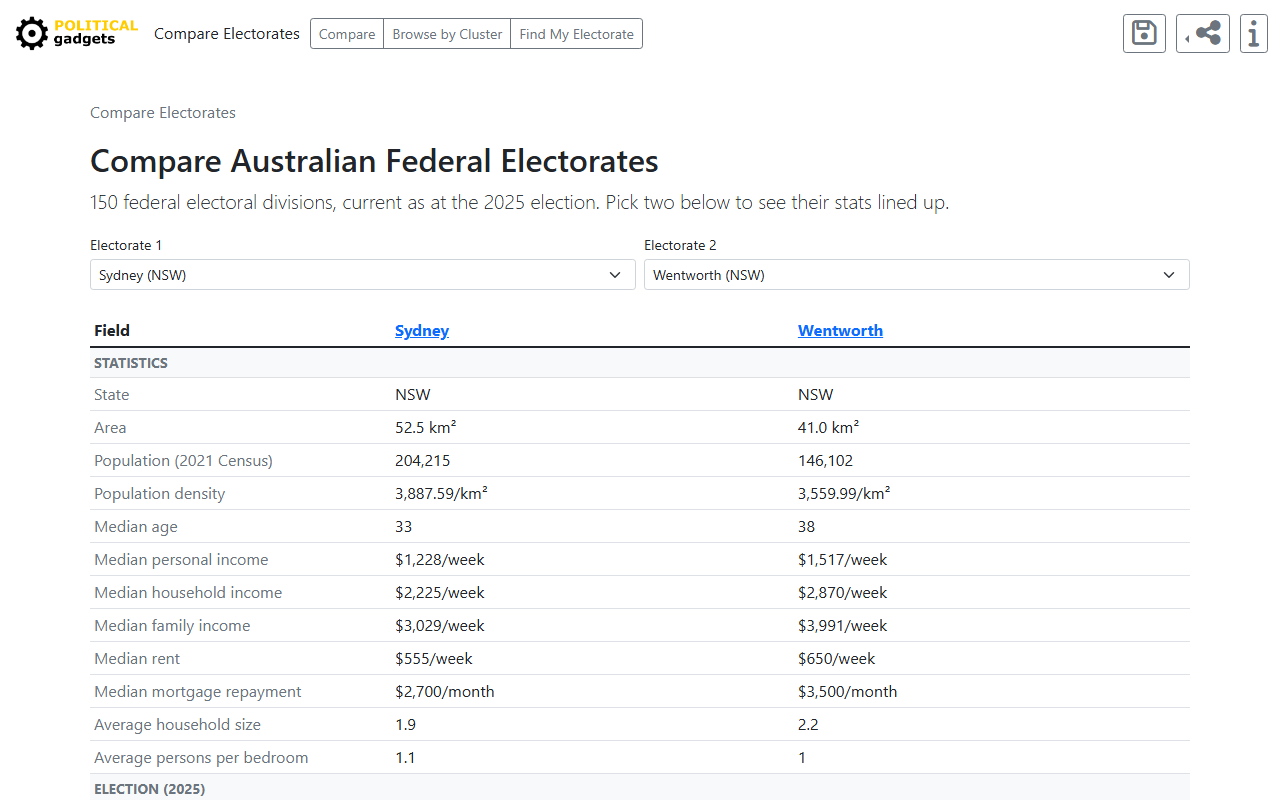Click Sydney mortgage repayment $2,700/month
Screen dimensions: 1280x800
click(445, 692)
